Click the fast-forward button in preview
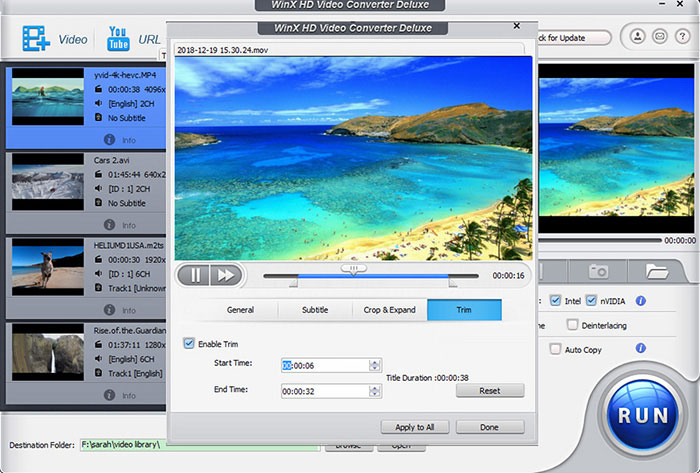Viewport: 700px width, 473px height. coord(226,275)
